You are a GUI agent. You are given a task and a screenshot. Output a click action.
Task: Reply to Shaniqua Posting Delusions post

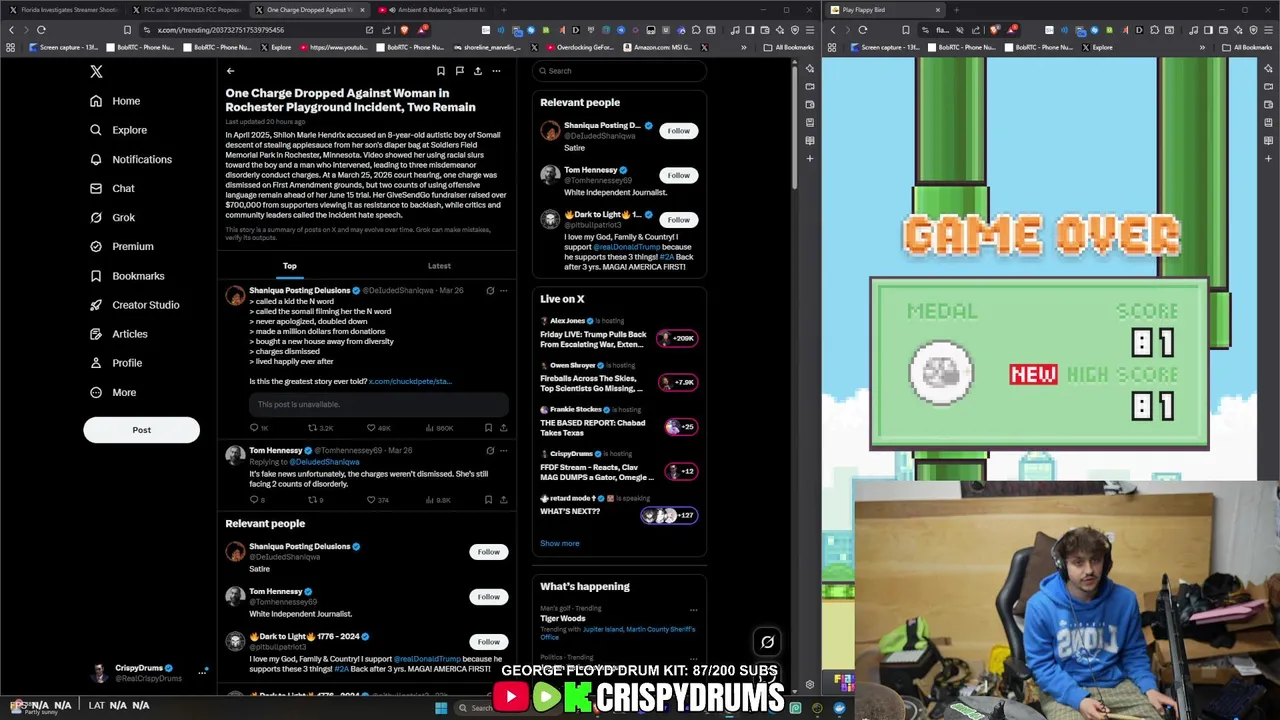tap(258, 428)
